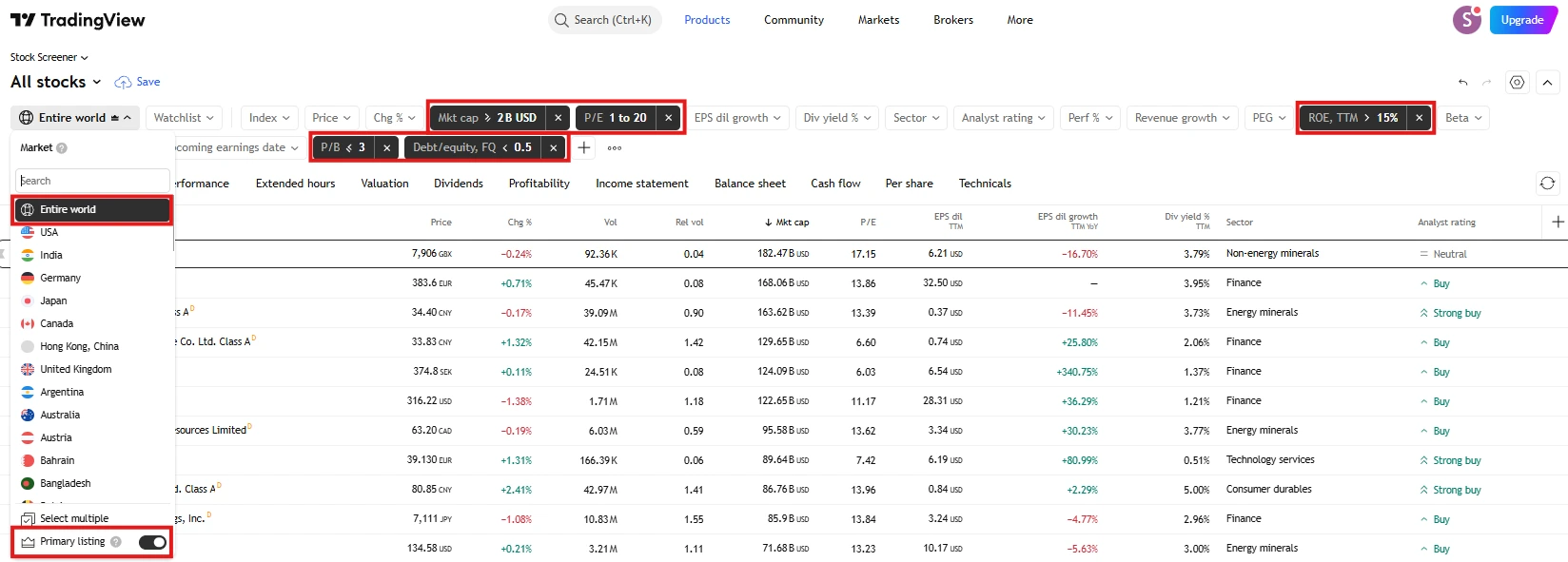
Task: Select Japan in the market list
Action: click(92, 300)
